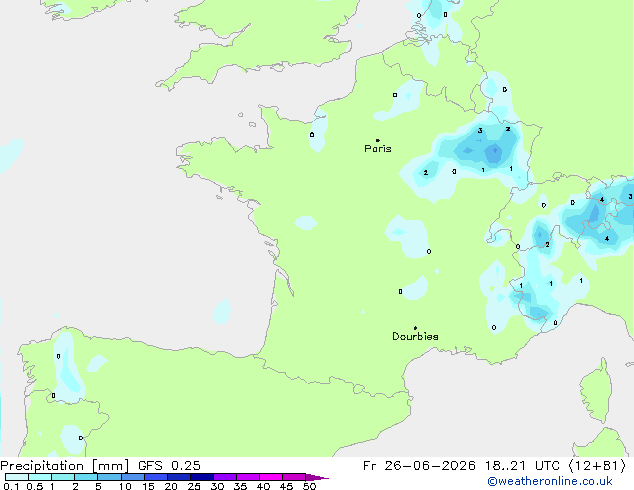Screen dimensions: 634x490
Task: Click the '20' legend value
Action: pyautogui.click(x=171, y=486)
